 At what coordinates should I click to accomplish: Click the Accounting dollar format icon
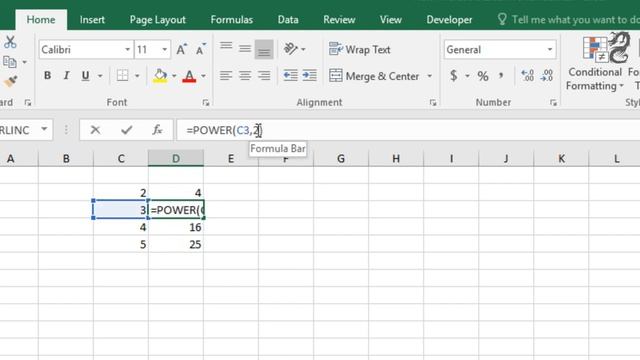(x=453, y=76)
